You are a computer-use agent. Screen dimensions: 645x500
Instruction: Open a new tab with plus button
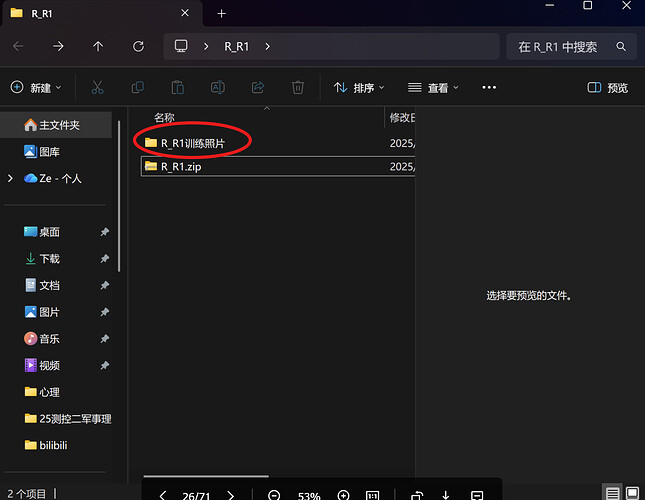(x=221, y=14)
